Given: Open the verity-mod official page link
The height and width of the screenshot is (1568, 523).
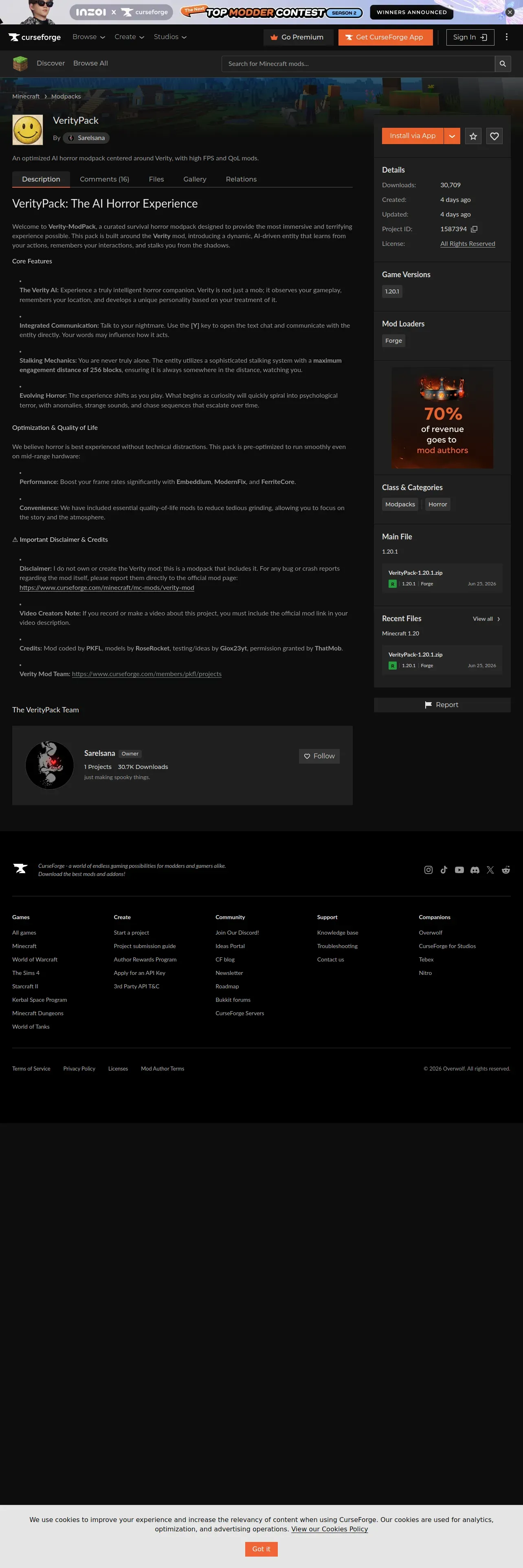Looking at the screenshot, I should tap(107, 588).
